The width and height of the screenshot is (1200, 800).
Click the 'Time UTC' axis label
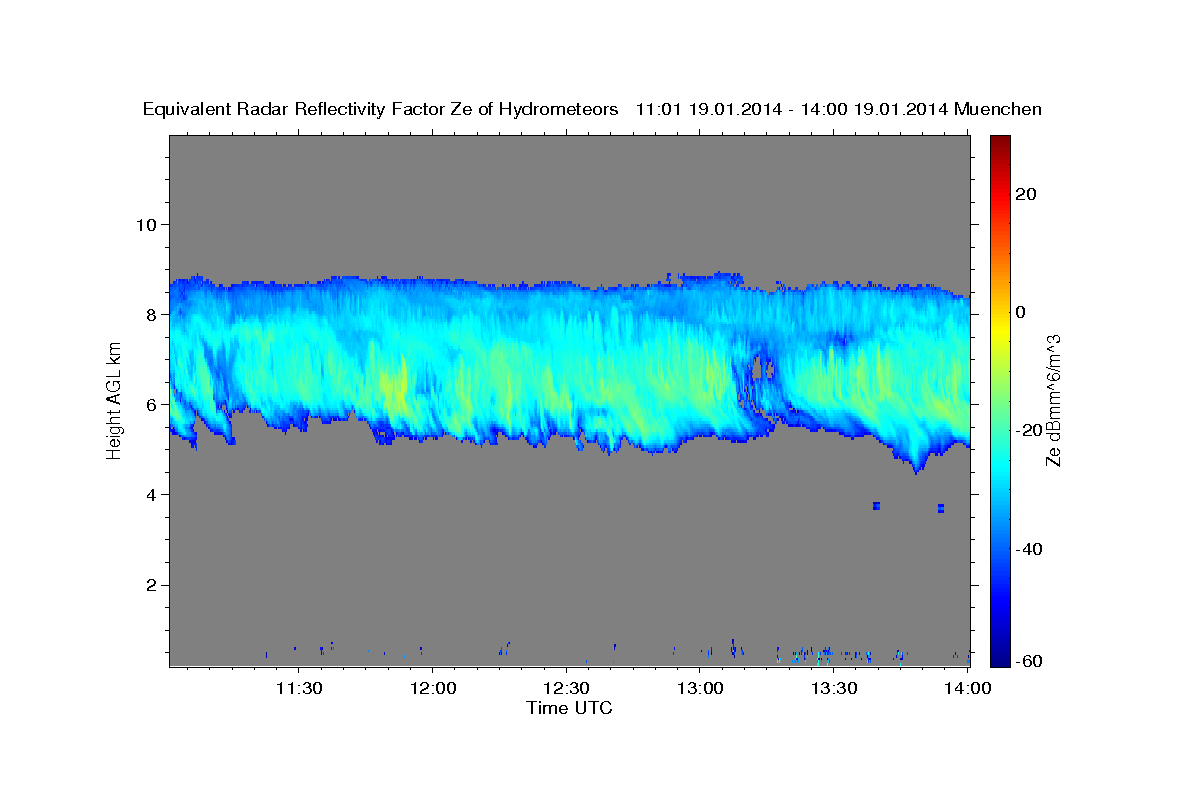(x=569, y=708)
